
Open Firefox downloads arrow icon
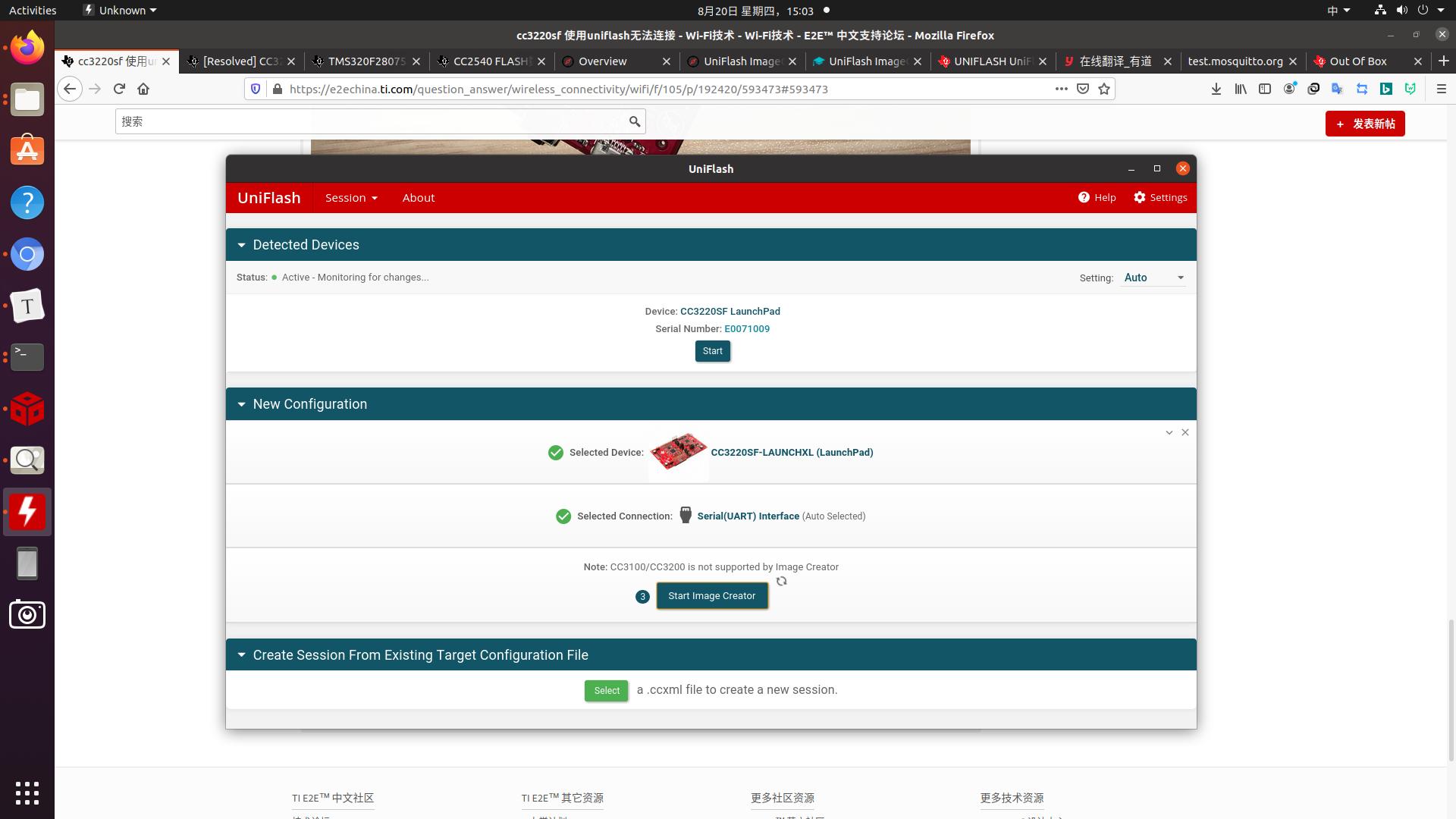point(1216,89)
